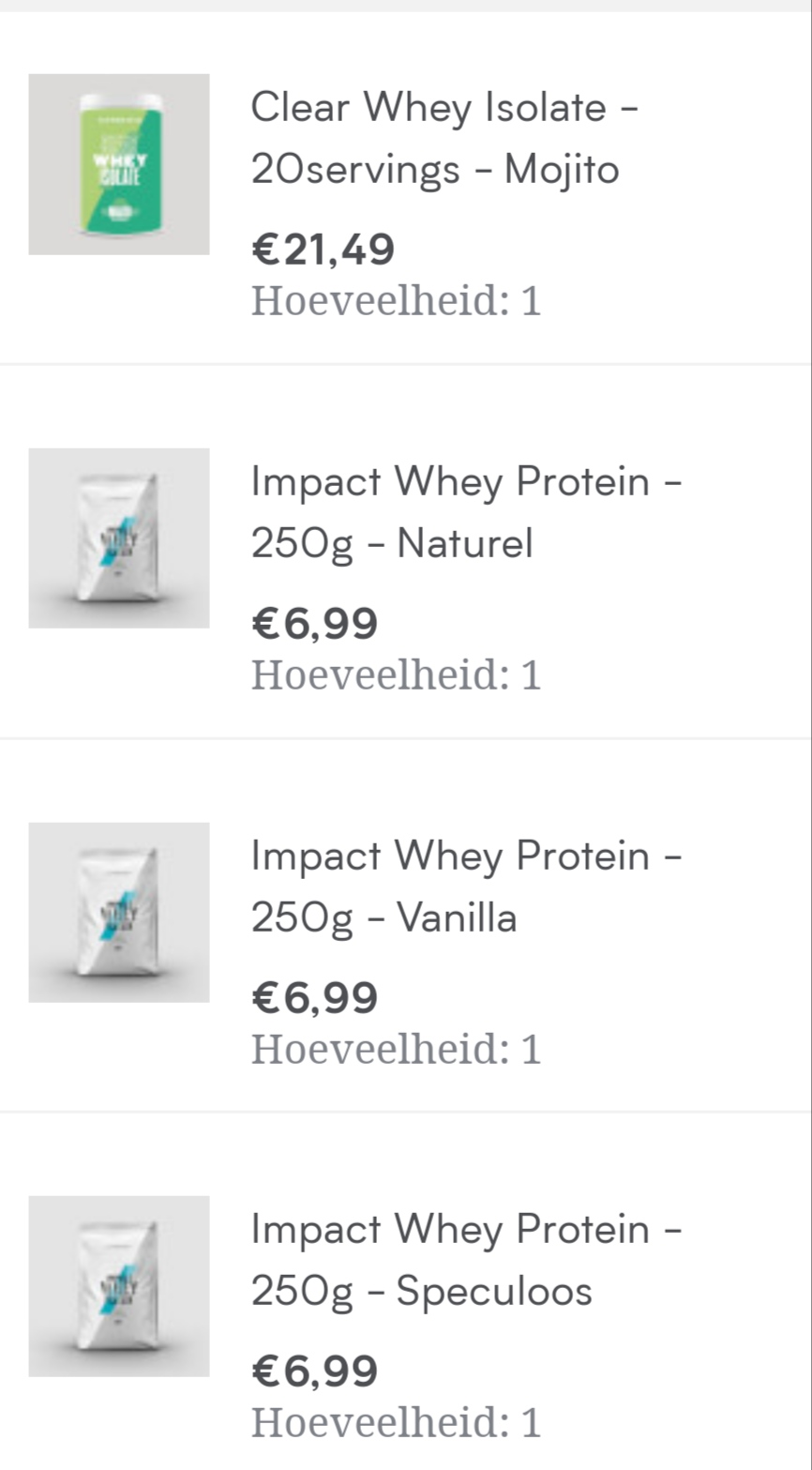812x1470 pixels.
Task: Select the 250g – Vanilla variant line
Action: click(x=384, y=917)
